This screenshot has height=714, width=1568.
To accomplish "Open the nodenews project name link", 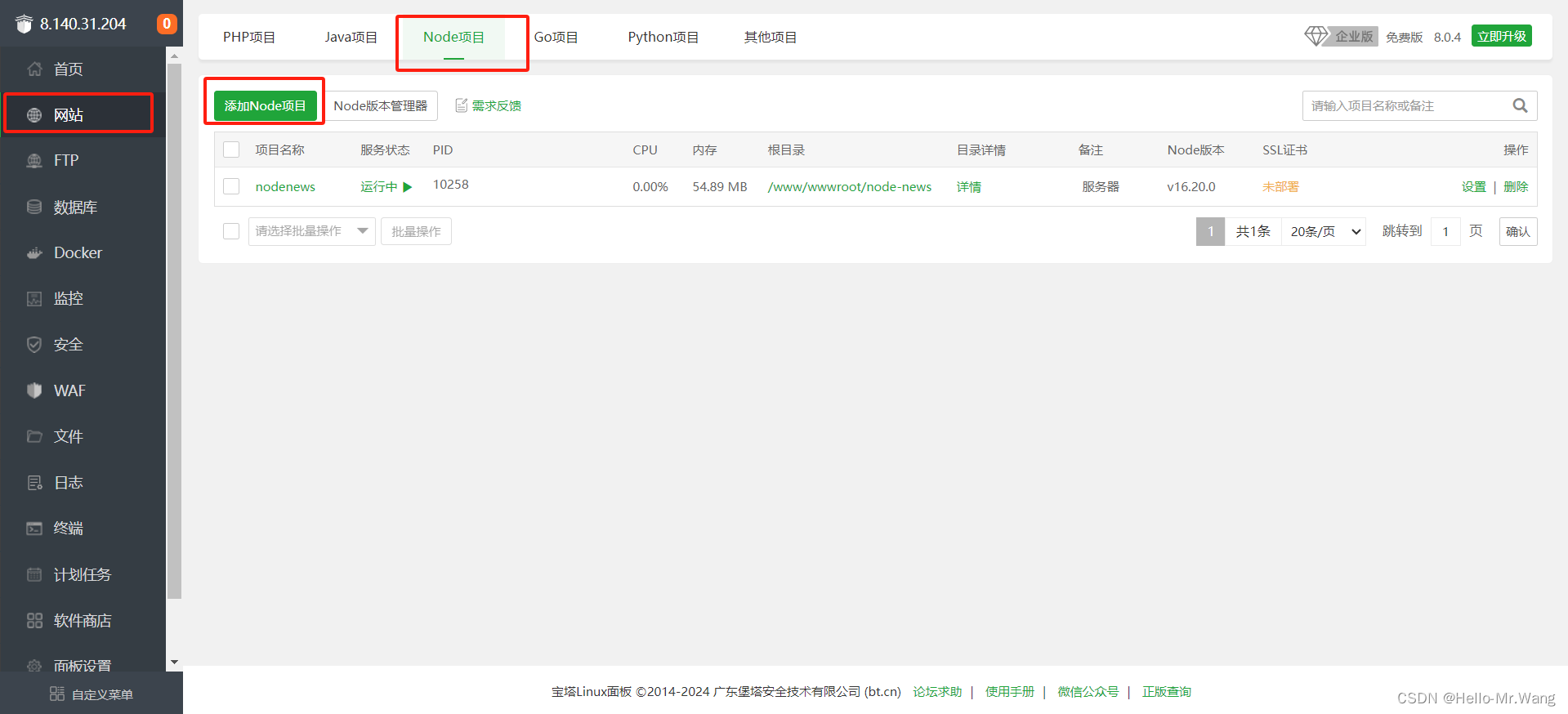I will 285,186.
